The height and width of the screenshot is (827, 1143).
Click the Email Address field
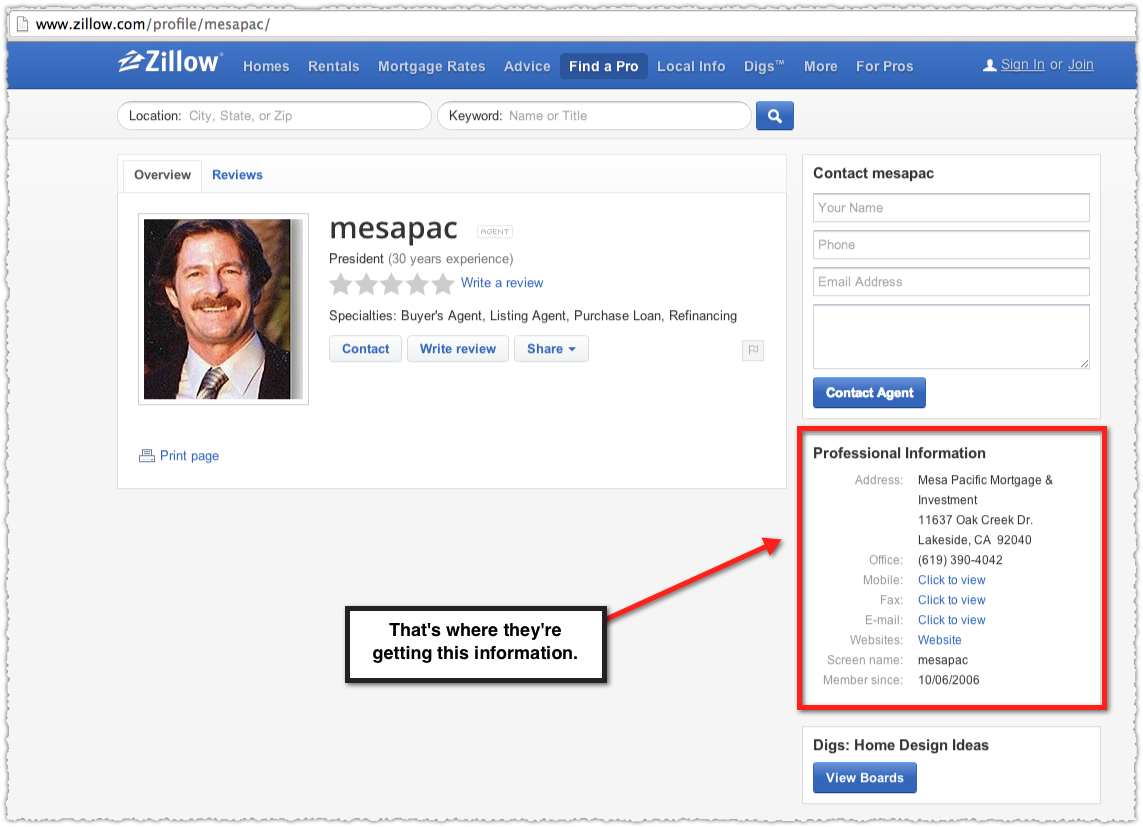pos(951,282)
